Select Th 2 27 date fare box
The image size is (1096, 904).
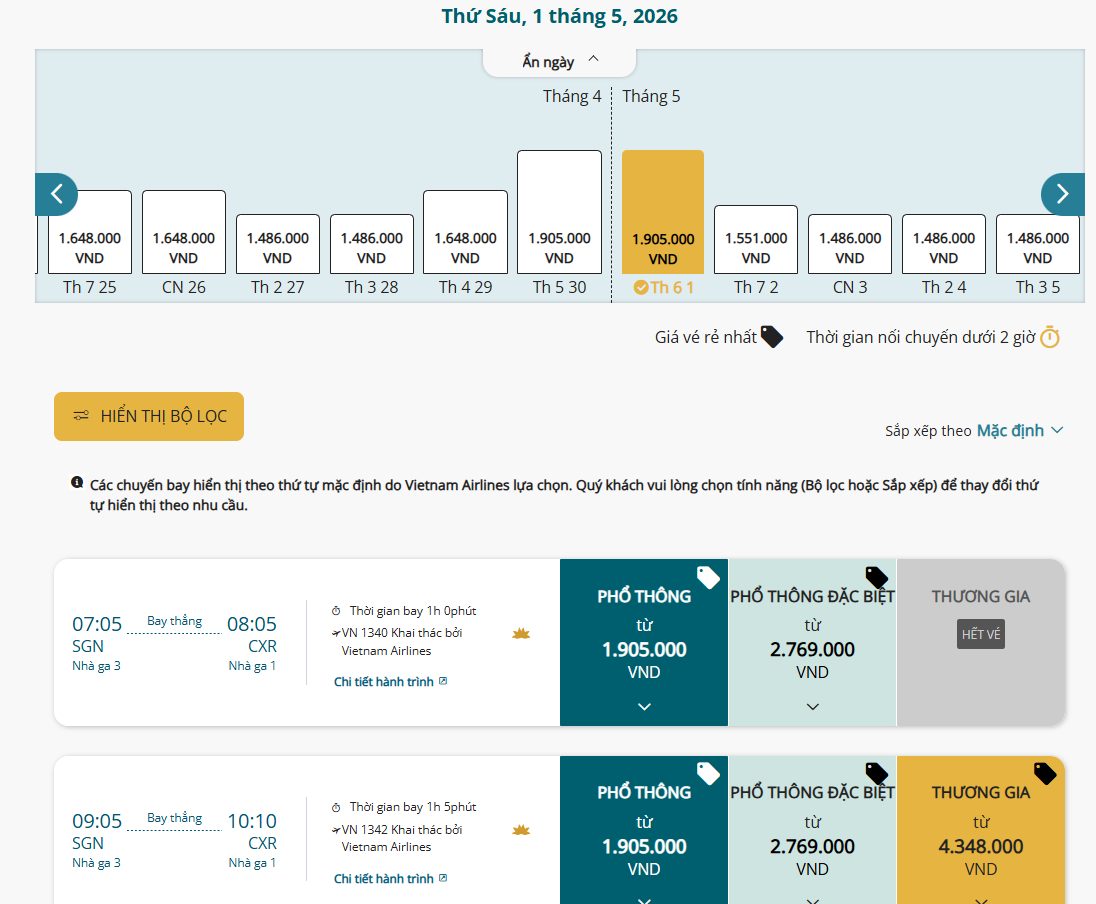point(278,245)
